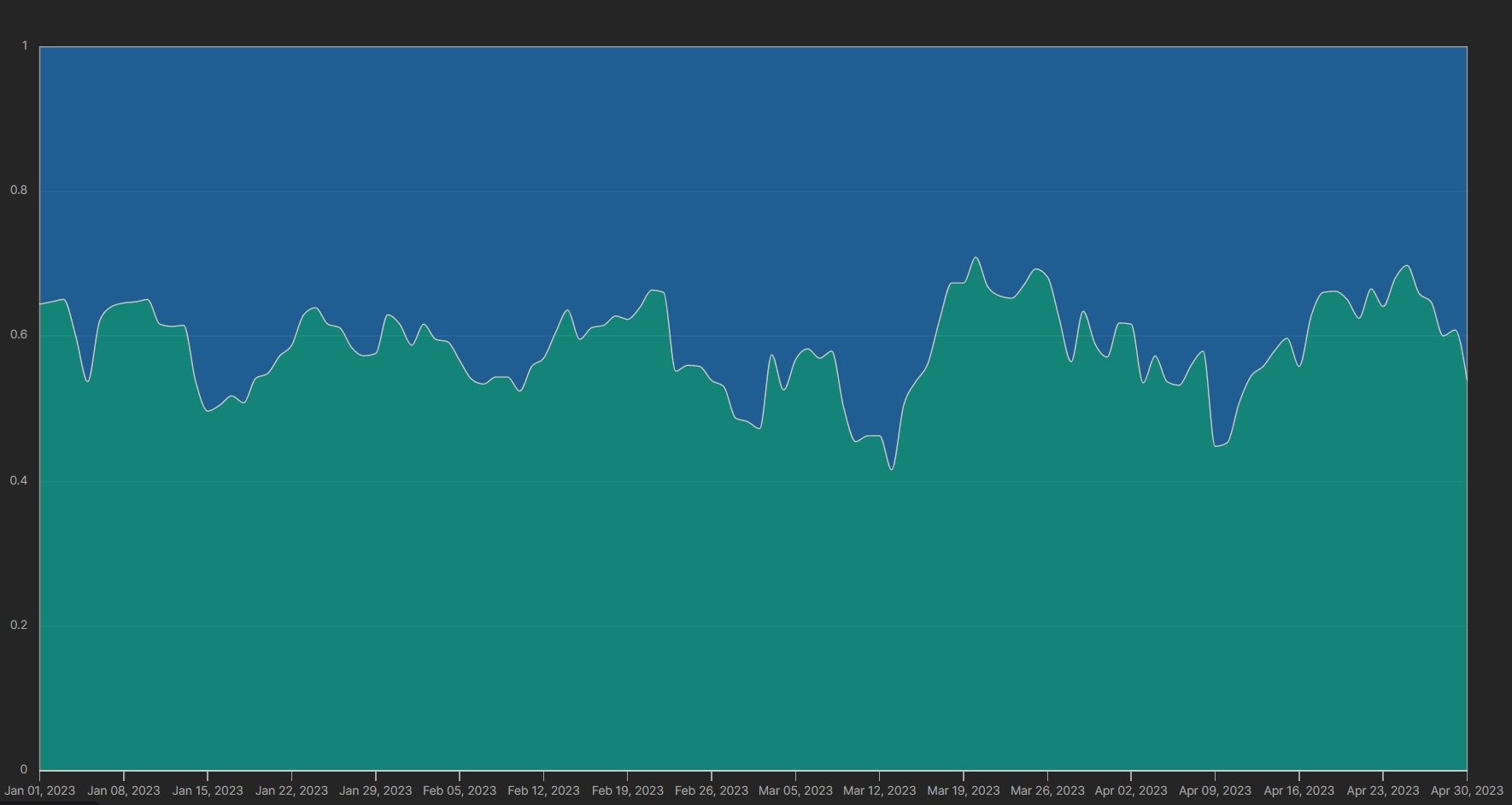The width and height of the screenshot is (1512, 805).
Task: Click the Apr 16, 2023 date label
Action: [1298, 790]
